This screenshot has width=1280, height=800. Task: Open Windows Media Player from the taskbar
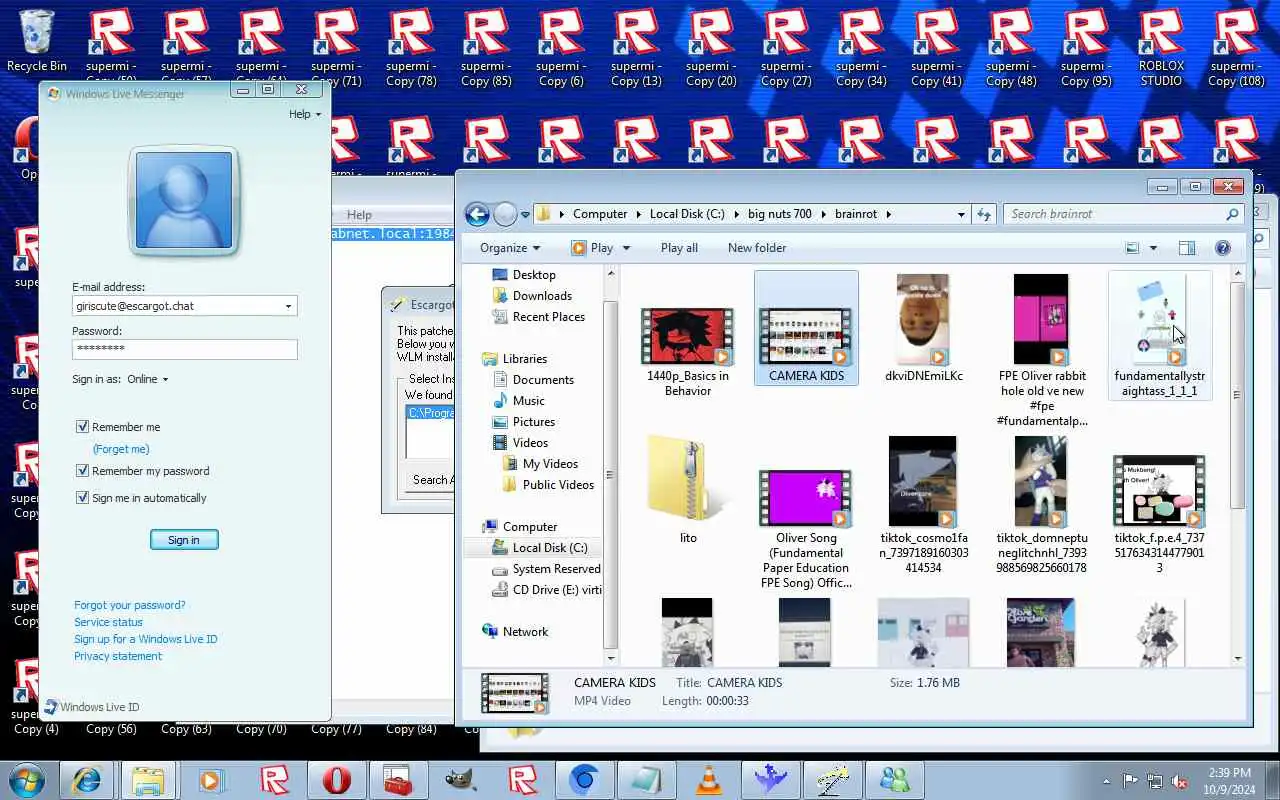(211, 779)
